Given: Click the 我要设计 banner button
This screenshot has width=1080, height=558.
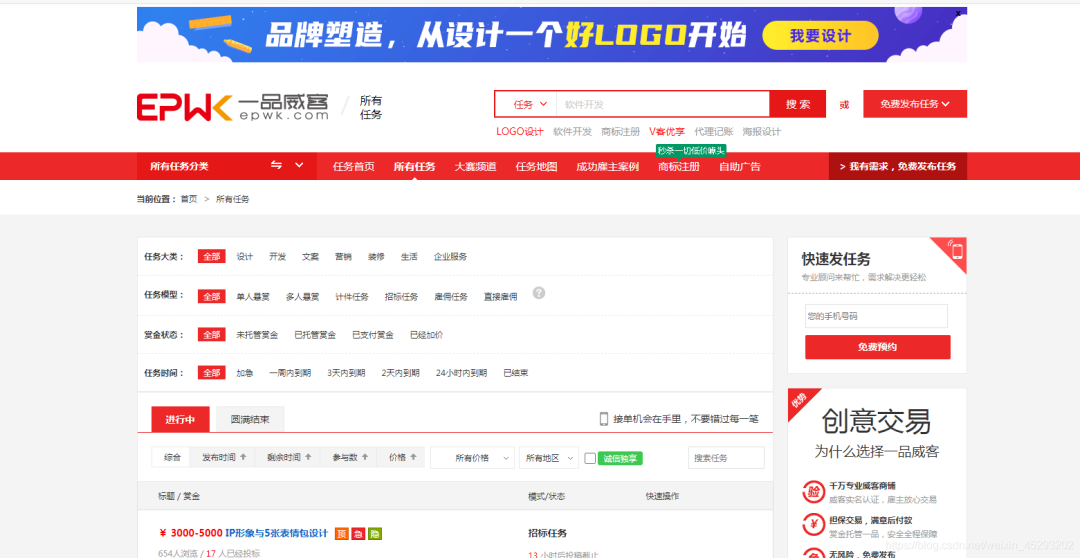Looking at the screenshot, I should (x=820, y=36).
